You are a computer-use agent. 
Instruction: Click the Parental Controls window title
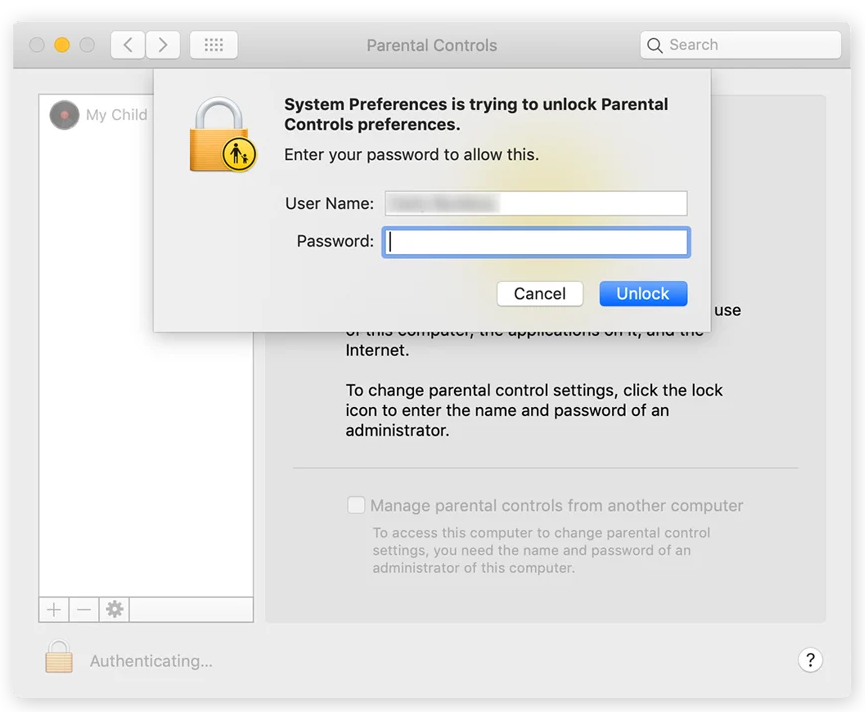(432, 46)
